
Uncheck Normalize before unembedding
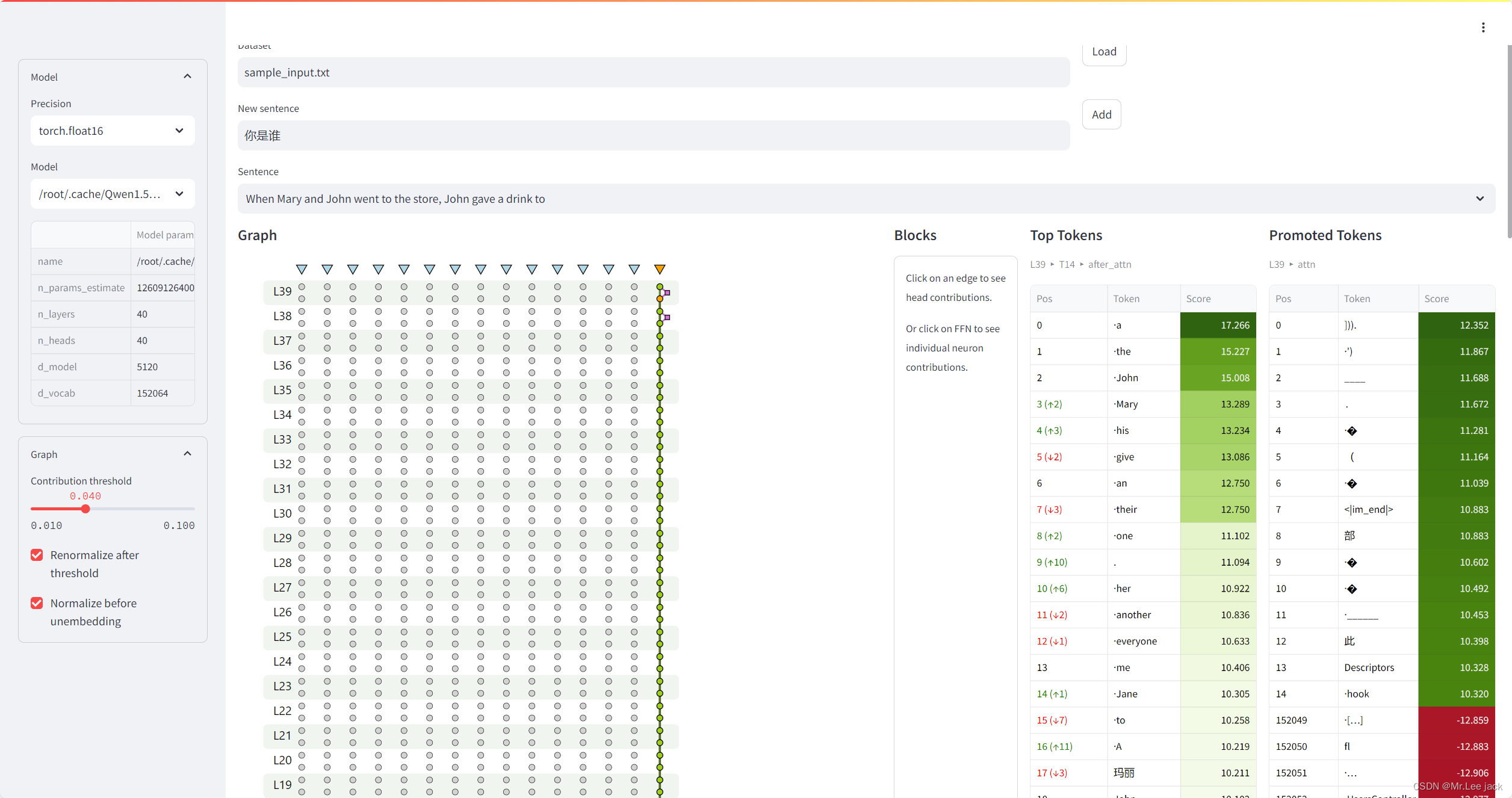37,603
